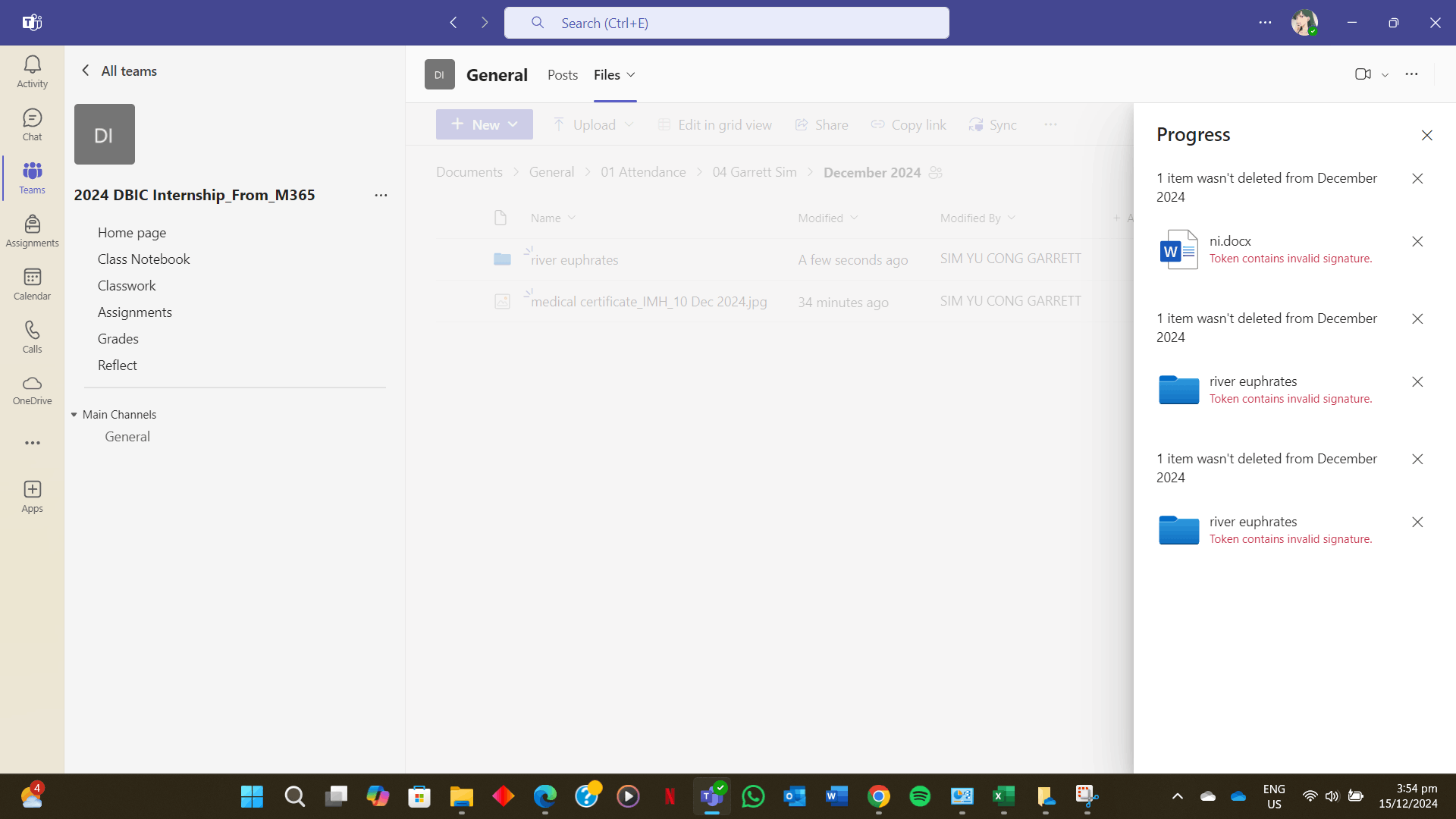
Task: Expand the Files tab dropdown chevron
Action: click(631, 75)
